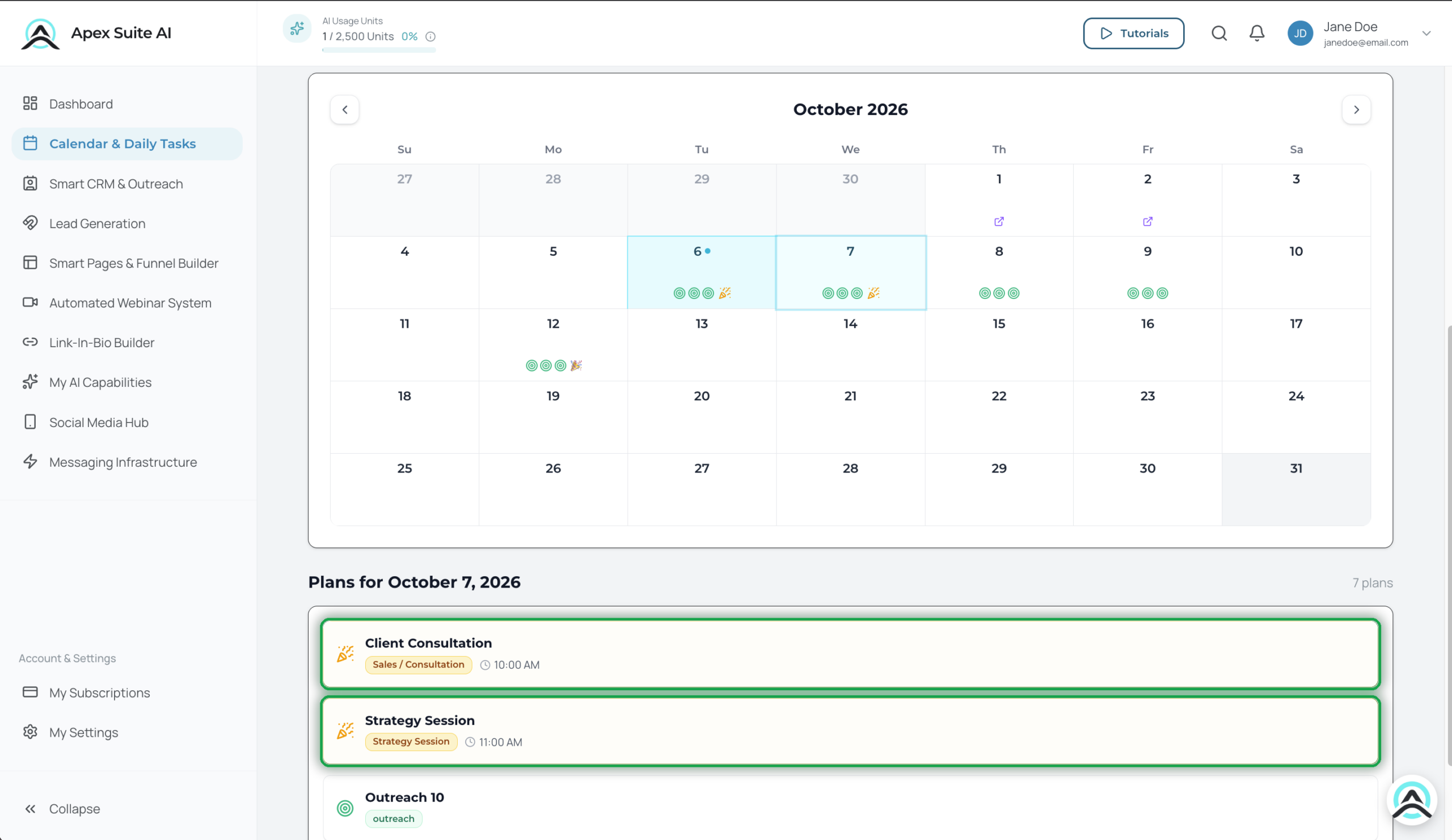Select October 31 in calendar
Screen dimensions: 1452x840
(1296, 489)
